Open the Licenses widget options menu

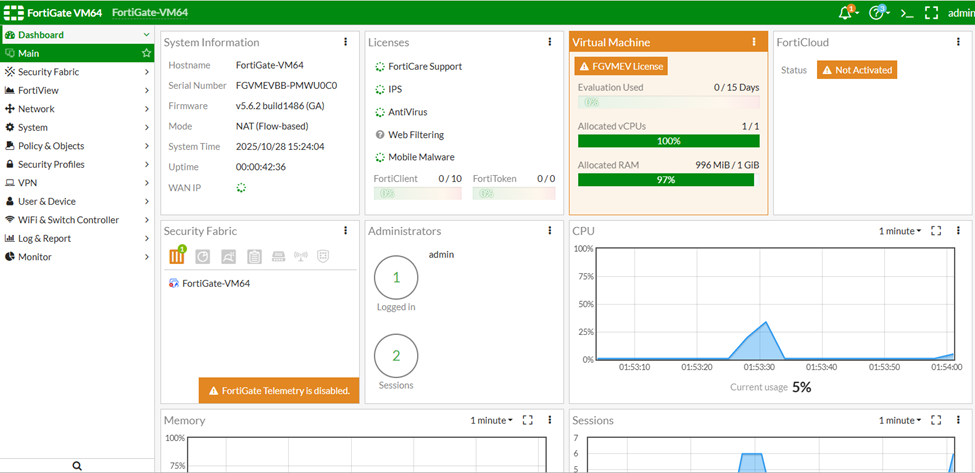(x=550, y=42)
